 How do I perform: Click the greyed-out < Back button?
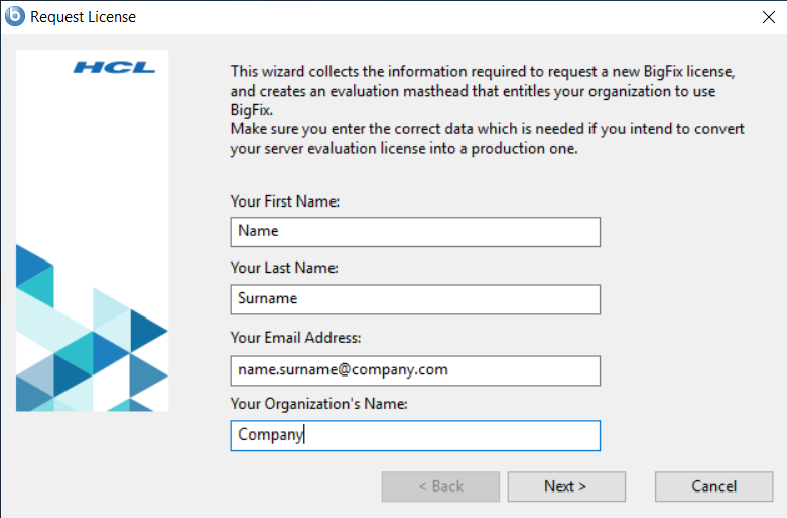[x=441, y=487]
